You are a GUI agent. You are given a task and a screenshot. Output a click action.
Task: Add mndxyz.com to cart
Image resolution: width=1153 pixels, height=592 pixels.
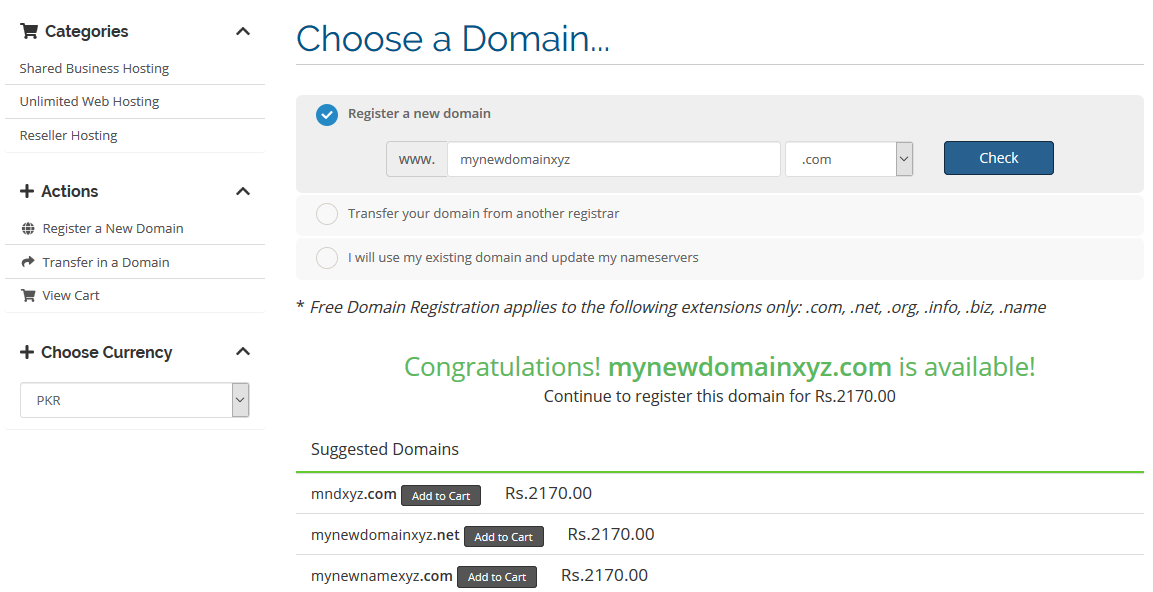pyautogui.click(x=440, y=496)
